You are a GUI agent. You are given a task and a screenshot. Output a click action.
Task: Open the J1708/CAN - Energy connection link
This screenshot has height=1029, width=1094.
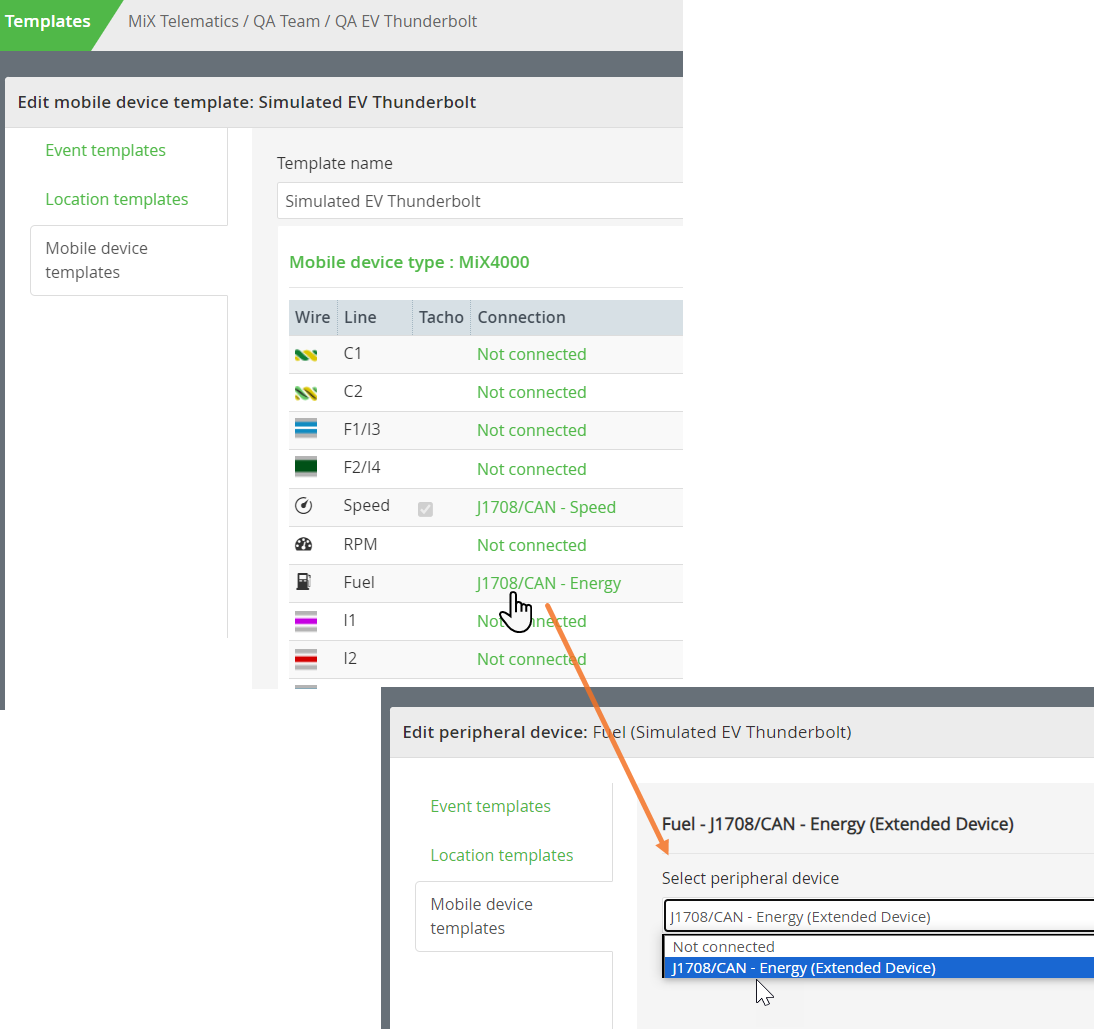tap(548, 583)
